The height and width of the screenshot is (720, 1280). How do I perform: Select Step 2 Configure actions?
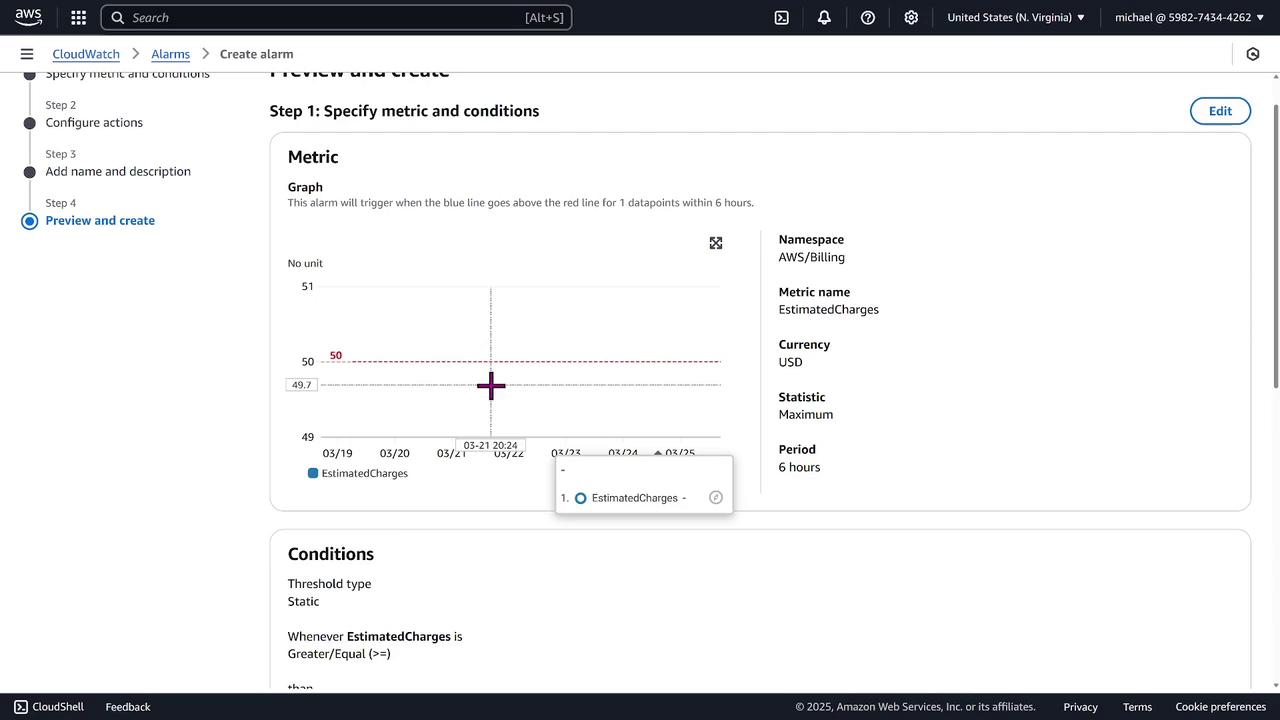94,123
